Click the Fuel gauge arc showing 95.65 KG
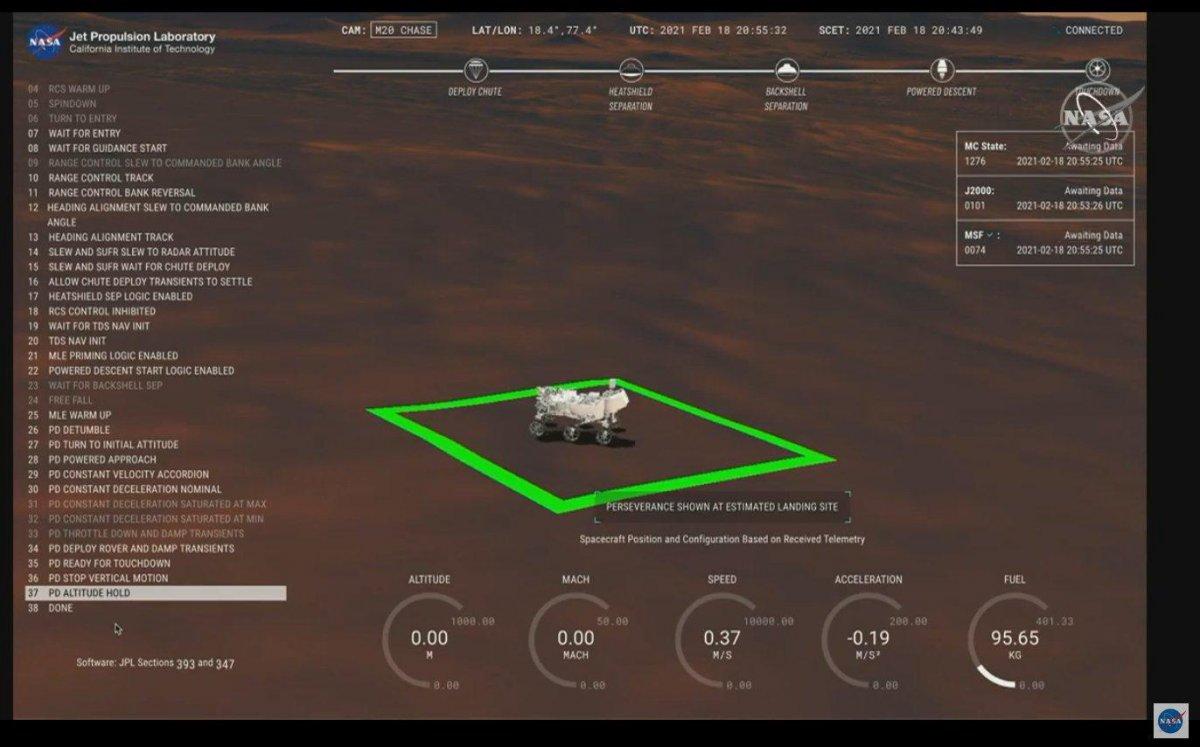 click(1015, 638)
